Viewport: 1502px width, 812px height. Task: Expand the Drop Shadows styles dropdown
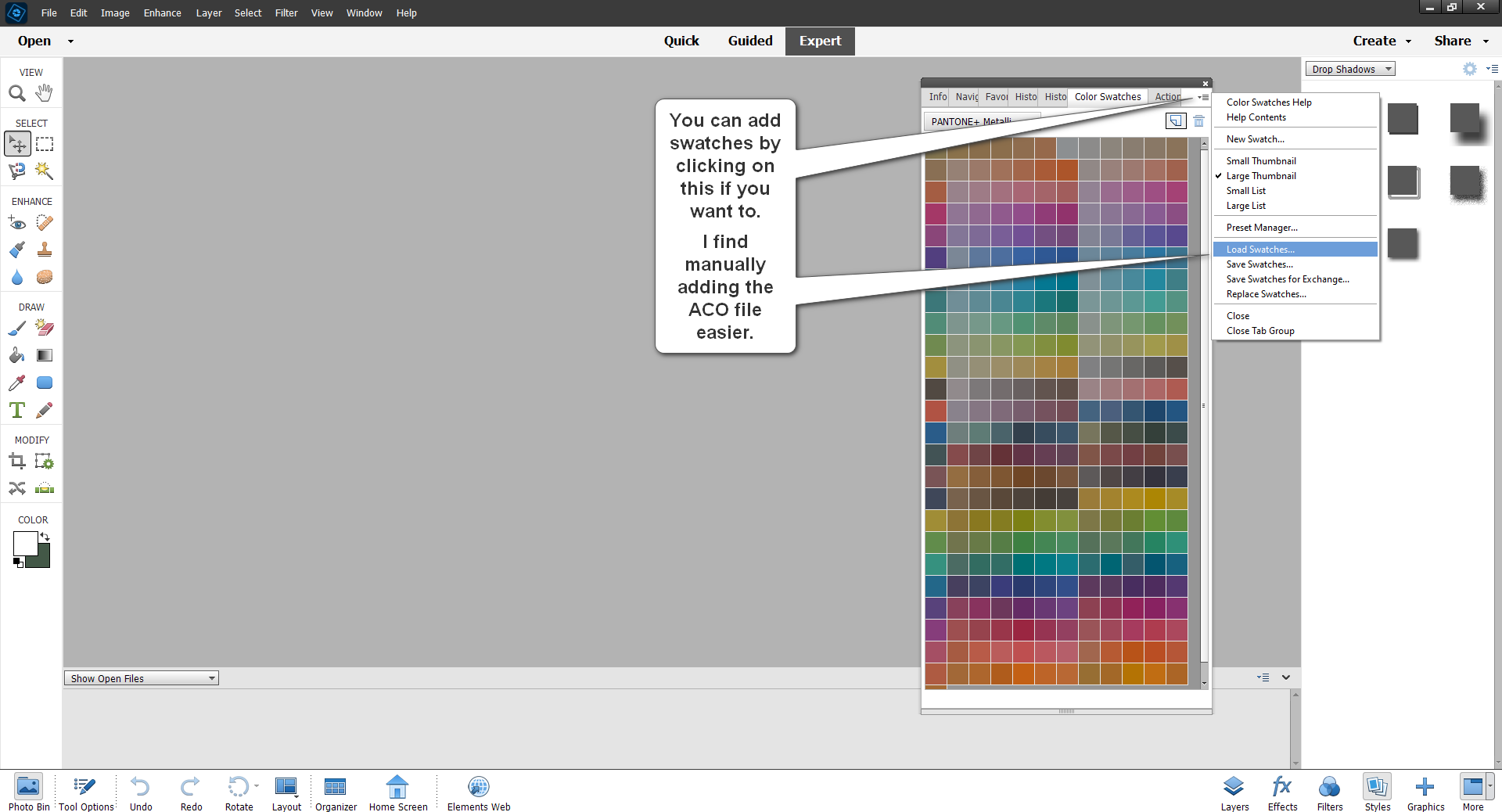click(1386, 69)
